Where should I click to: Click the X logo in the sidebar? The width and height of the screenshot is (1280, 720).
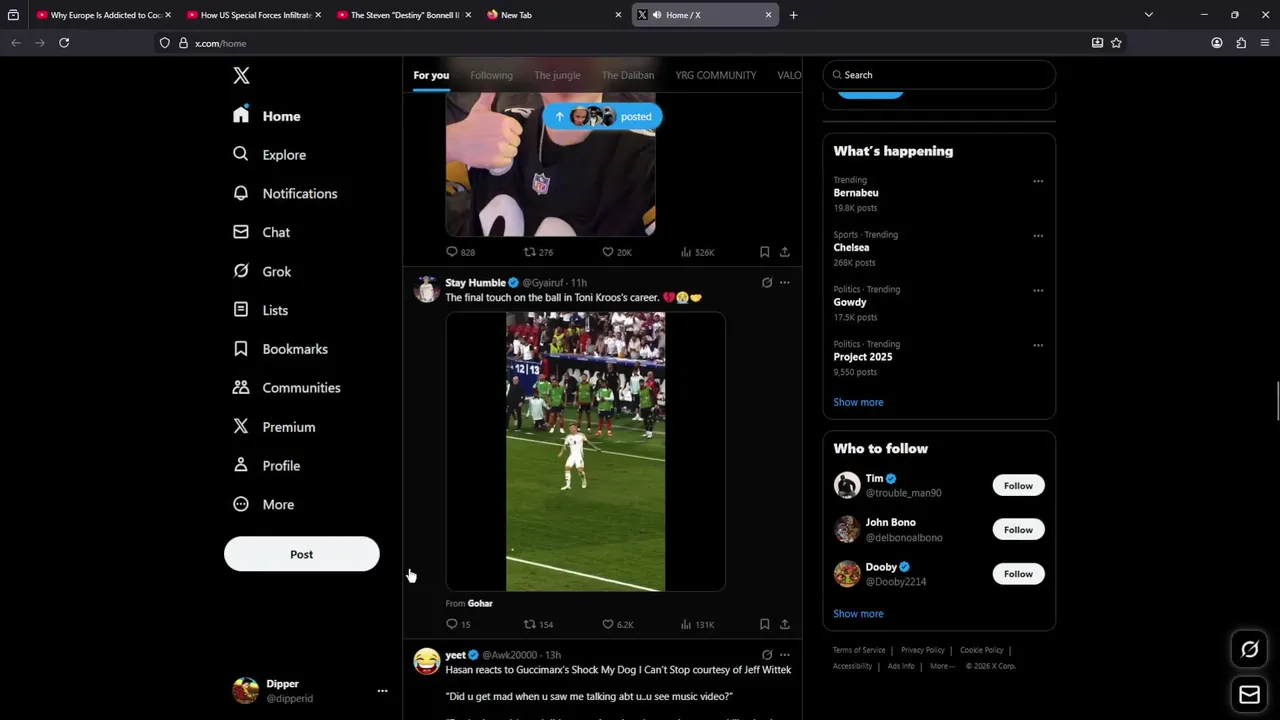[x=241, y=76]
